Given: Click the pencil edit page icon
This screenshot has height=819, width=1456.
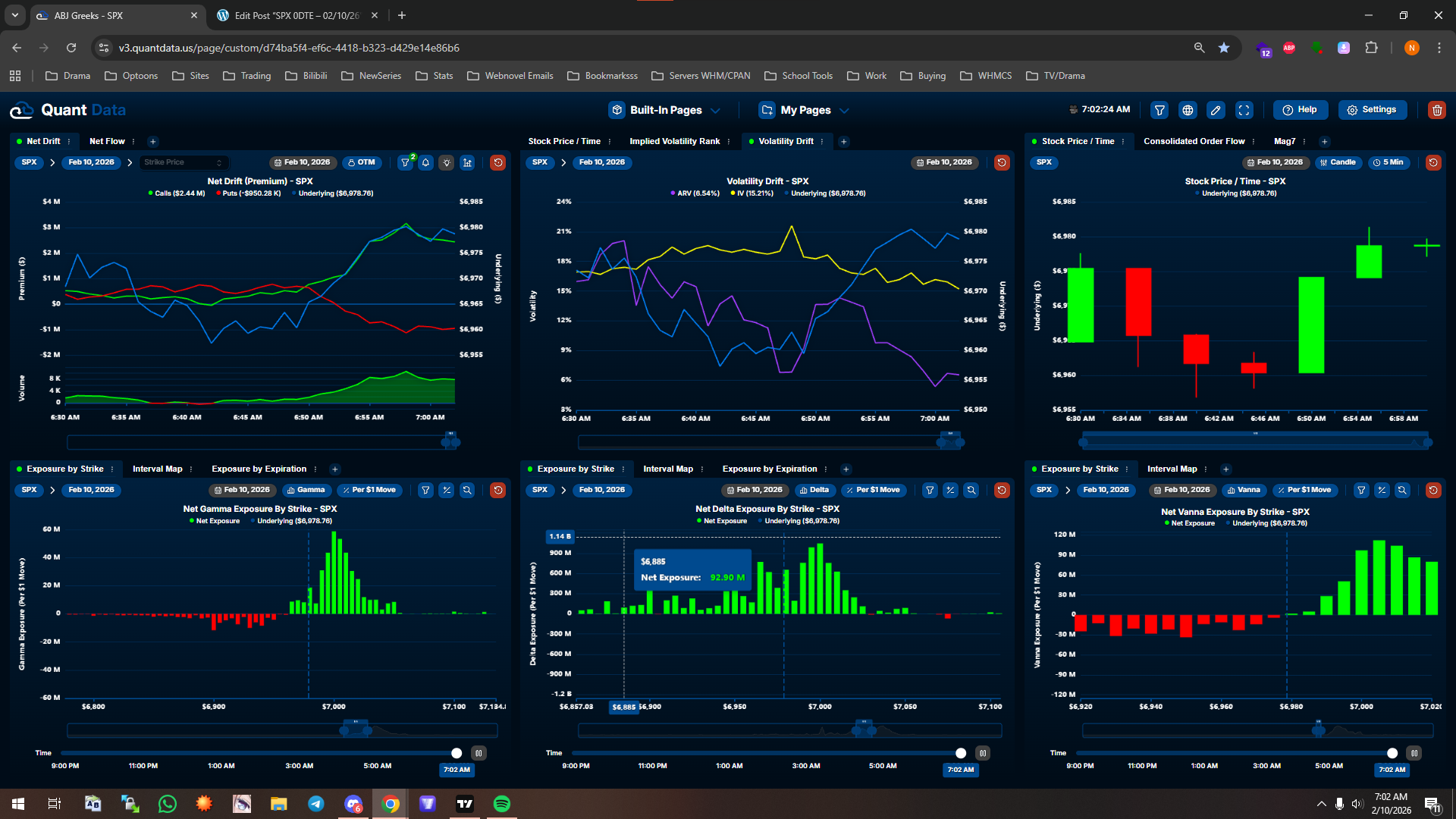Looking at the screenshot, I should (1216, 110).
